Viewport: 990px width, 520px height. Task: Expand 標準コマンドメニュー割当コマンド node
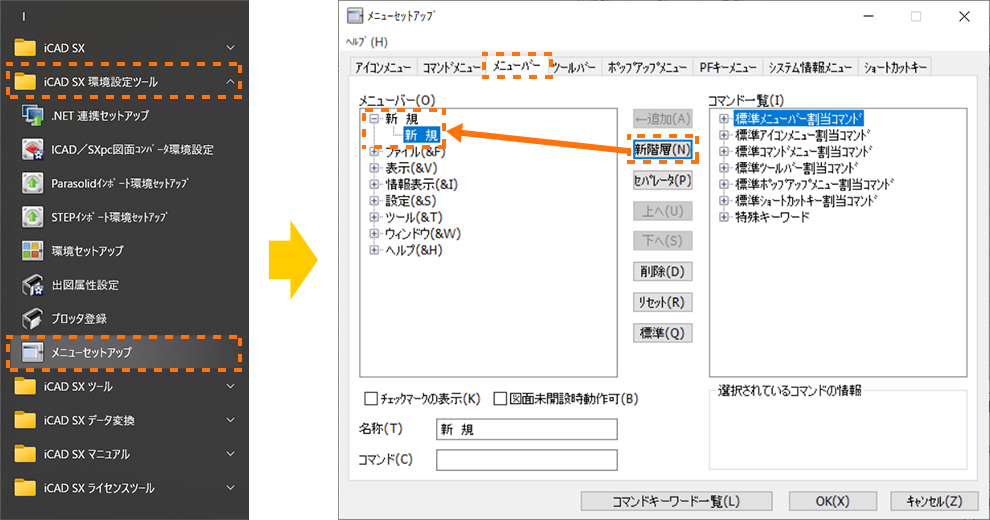(724, 151)
